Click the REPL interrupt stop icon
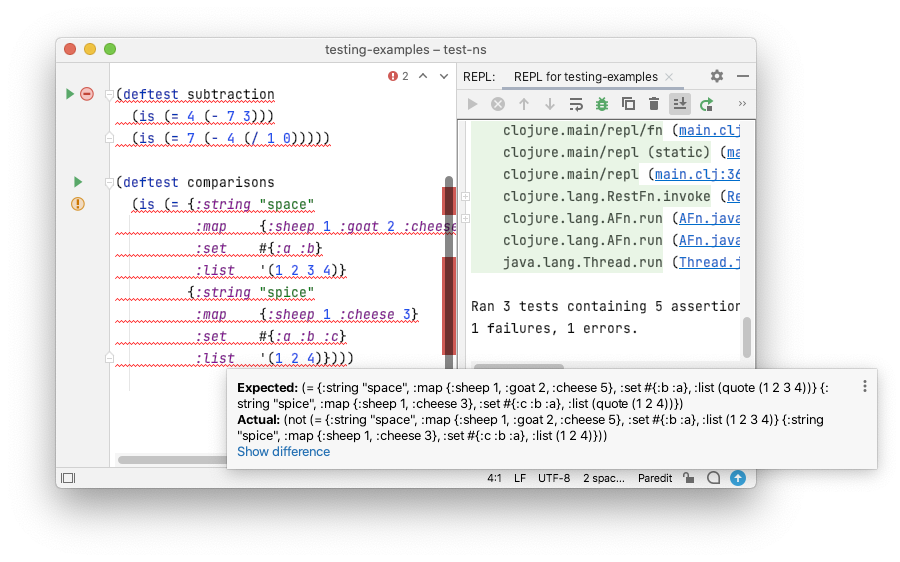 [498, 104]
